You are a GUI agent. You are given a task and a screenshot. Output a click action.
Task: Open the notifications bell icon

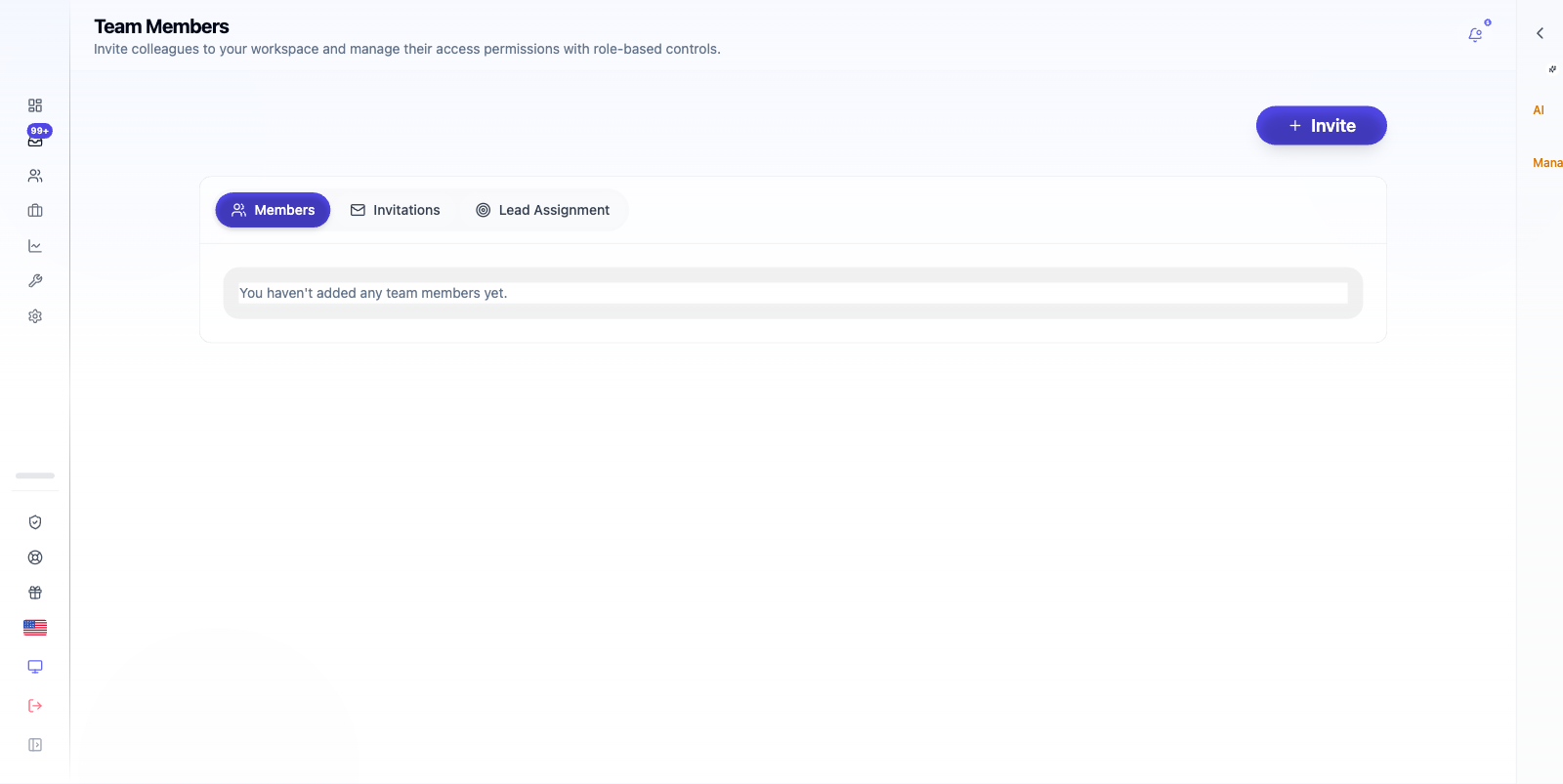1475,35
